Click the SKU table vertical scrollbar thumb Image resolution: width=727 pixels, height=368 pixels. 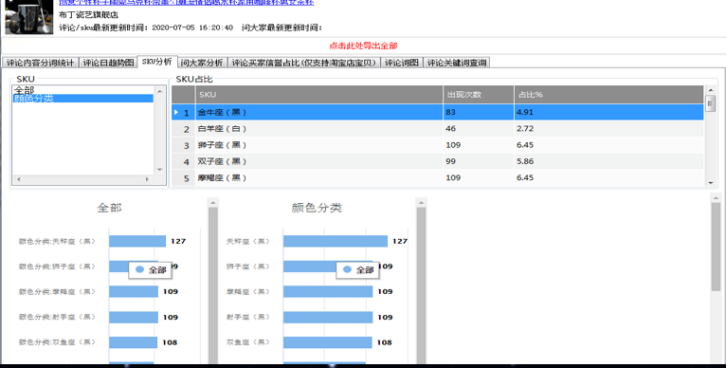pos(711,103)
